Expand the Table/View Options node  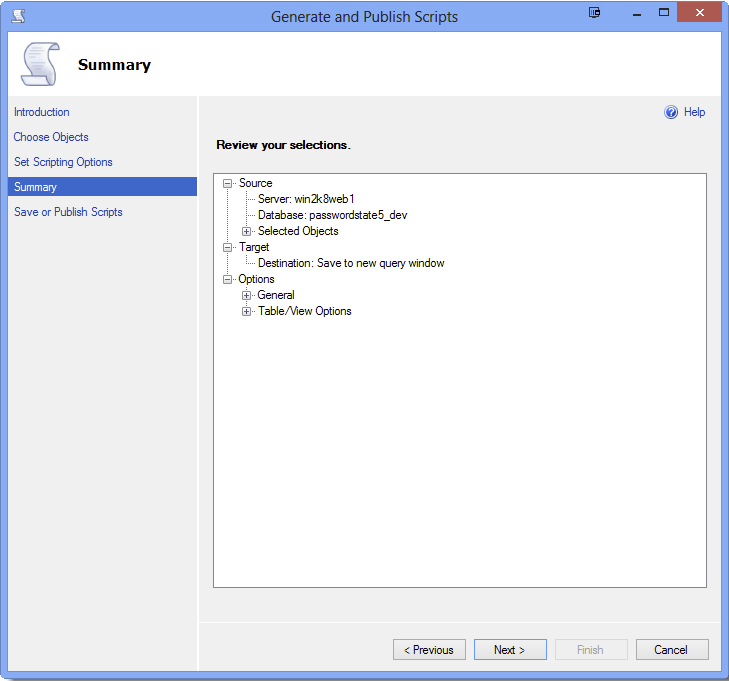click(246, 311)
